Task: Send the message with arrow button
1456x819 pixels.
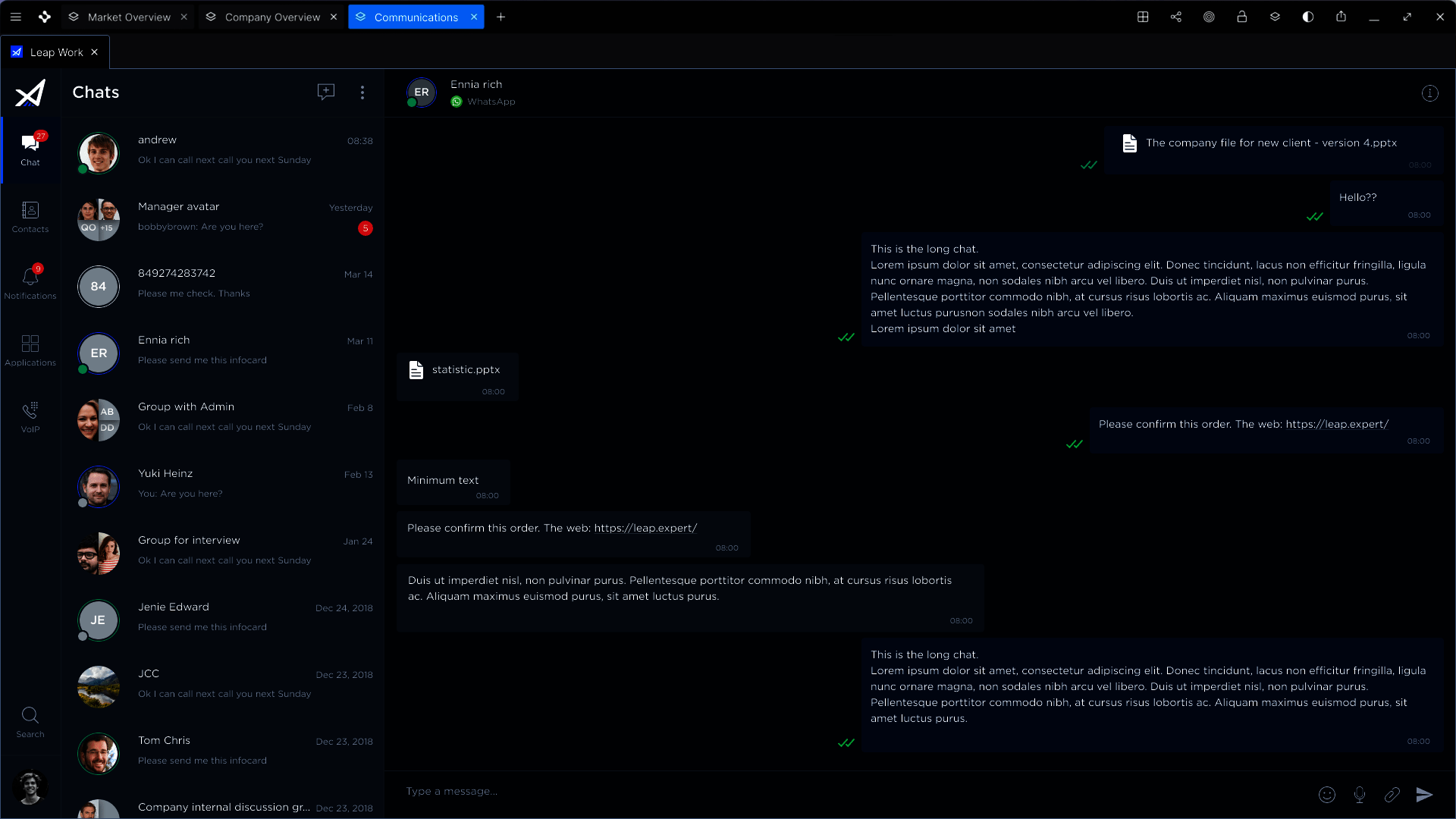Action: pos(1424,794)
